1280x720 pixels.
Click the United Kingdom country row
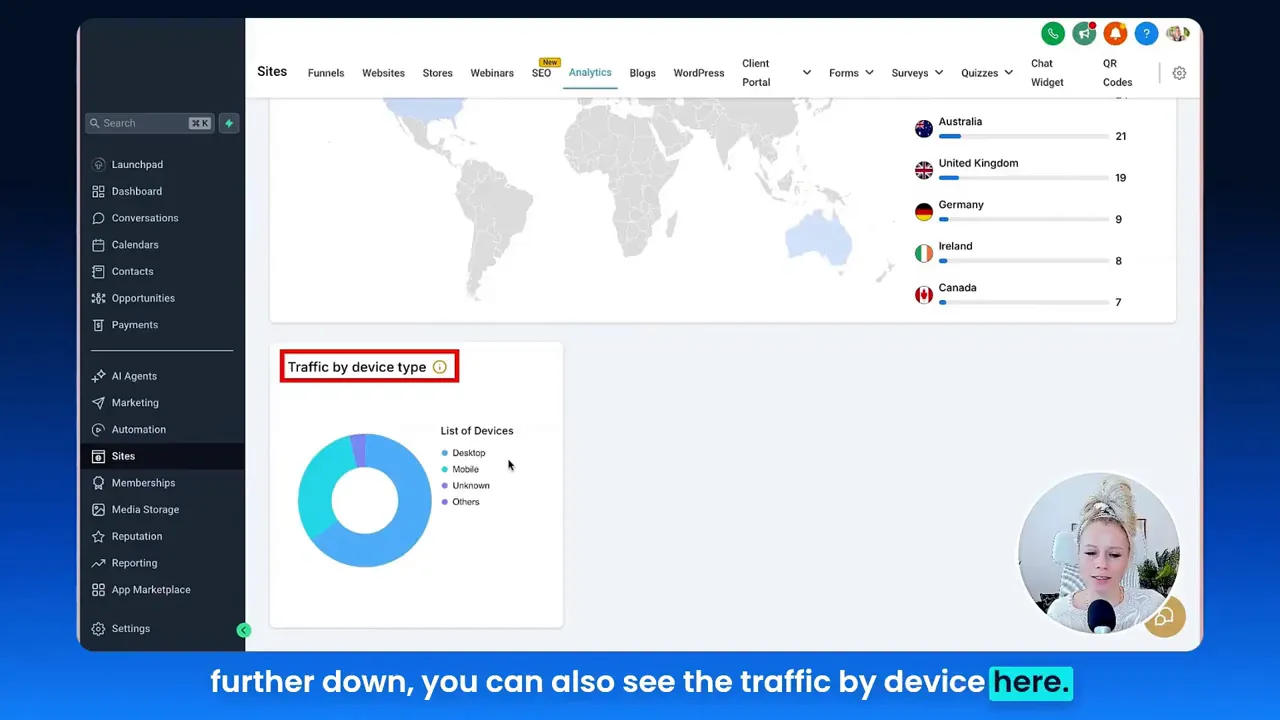[x=1020, y=170]
